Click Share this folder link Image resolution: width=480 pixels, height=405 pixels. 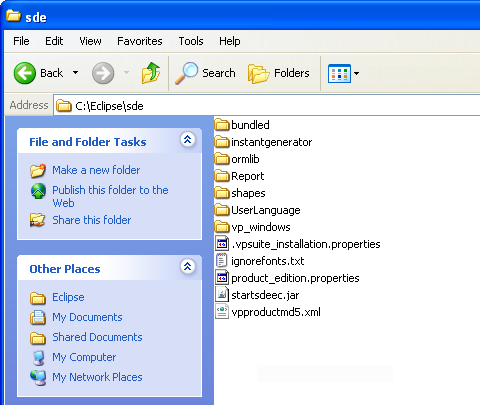coord(92,220)
